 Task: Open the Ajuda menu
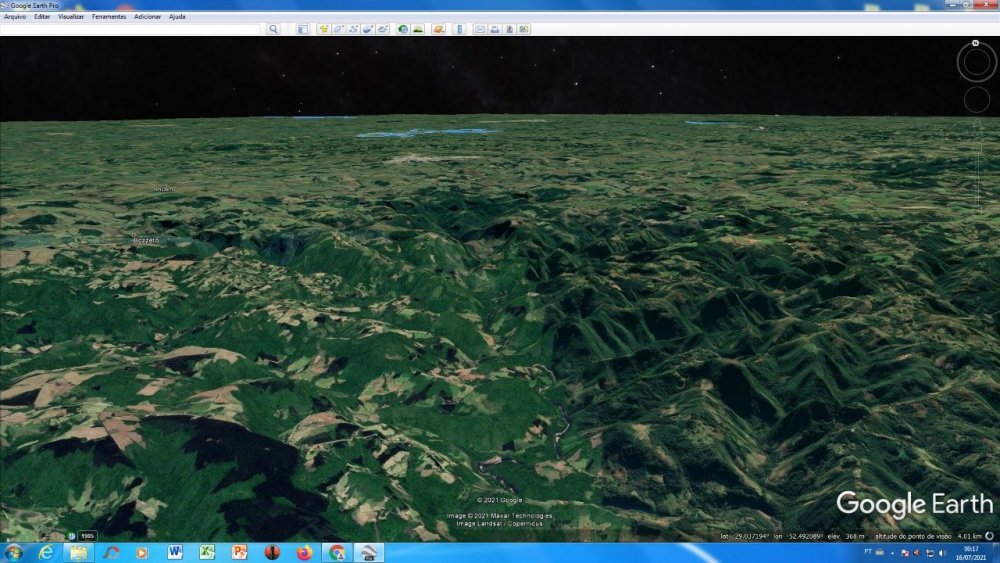[x=177, y=17]
